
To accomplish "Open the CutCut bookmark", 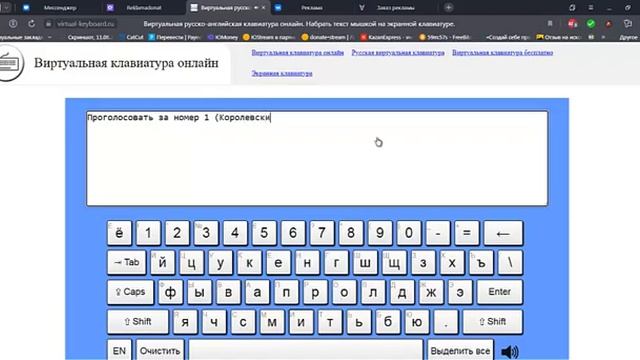I will (131, 37).
